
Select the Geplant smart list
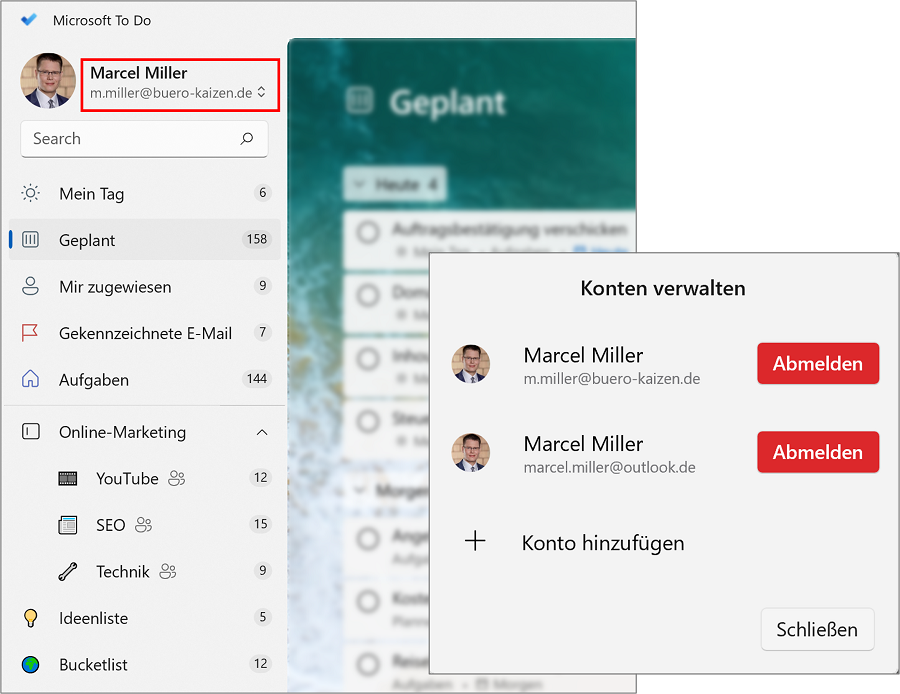(144, 239)
